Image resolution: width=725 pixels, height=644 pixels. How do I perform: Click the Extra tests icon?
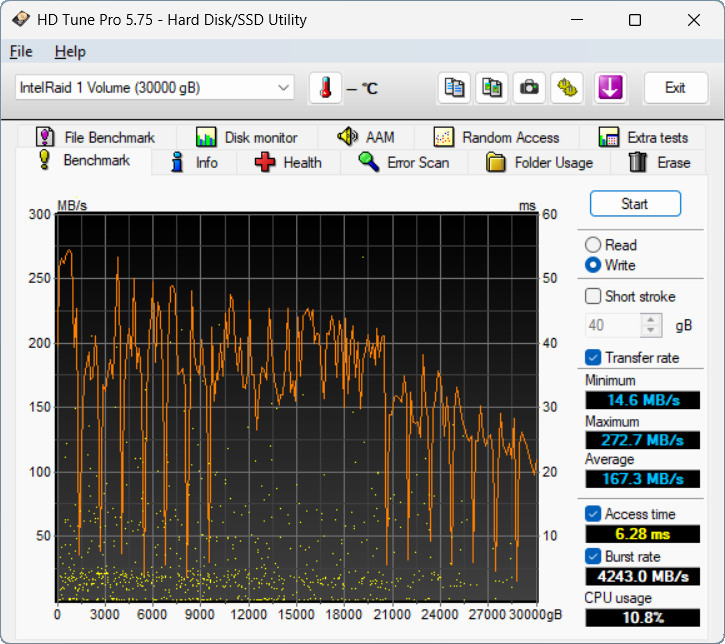point(608,137)
